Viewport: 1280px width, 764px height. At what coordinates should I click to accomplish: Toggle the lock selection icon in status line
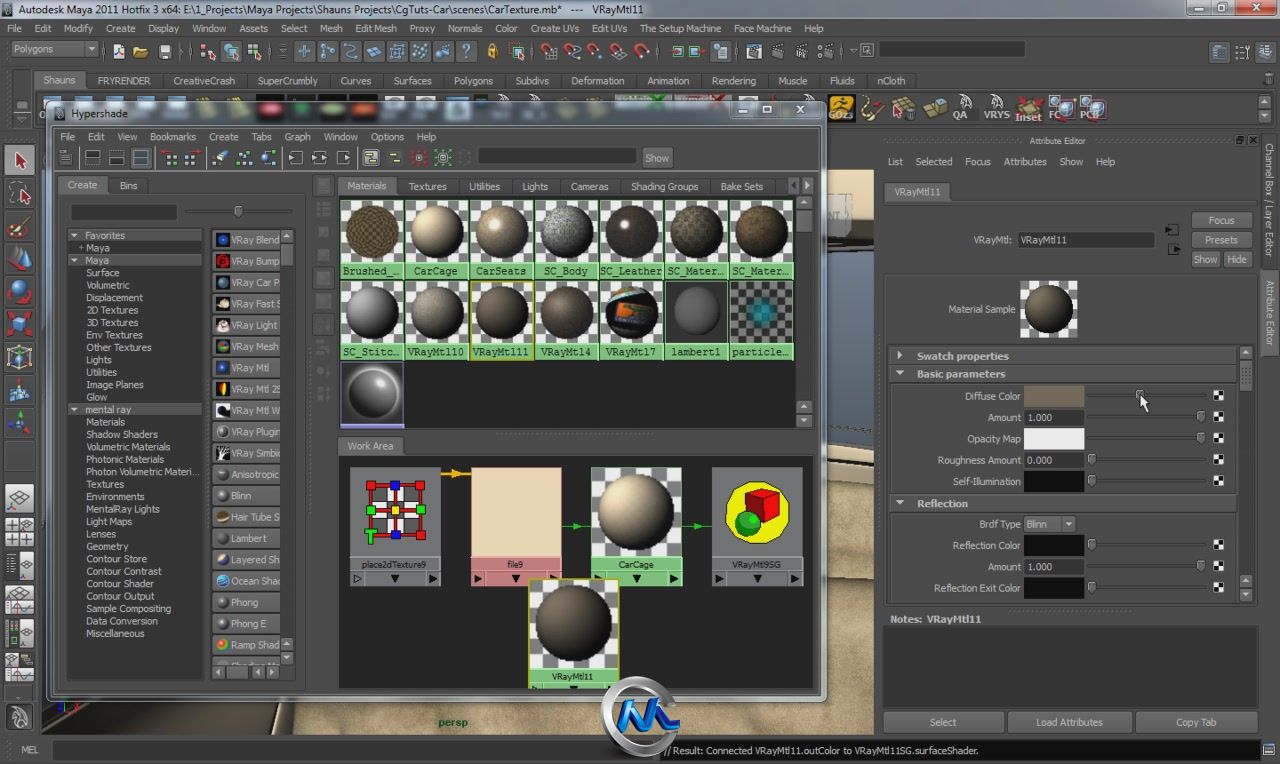[x=493, y=51]
